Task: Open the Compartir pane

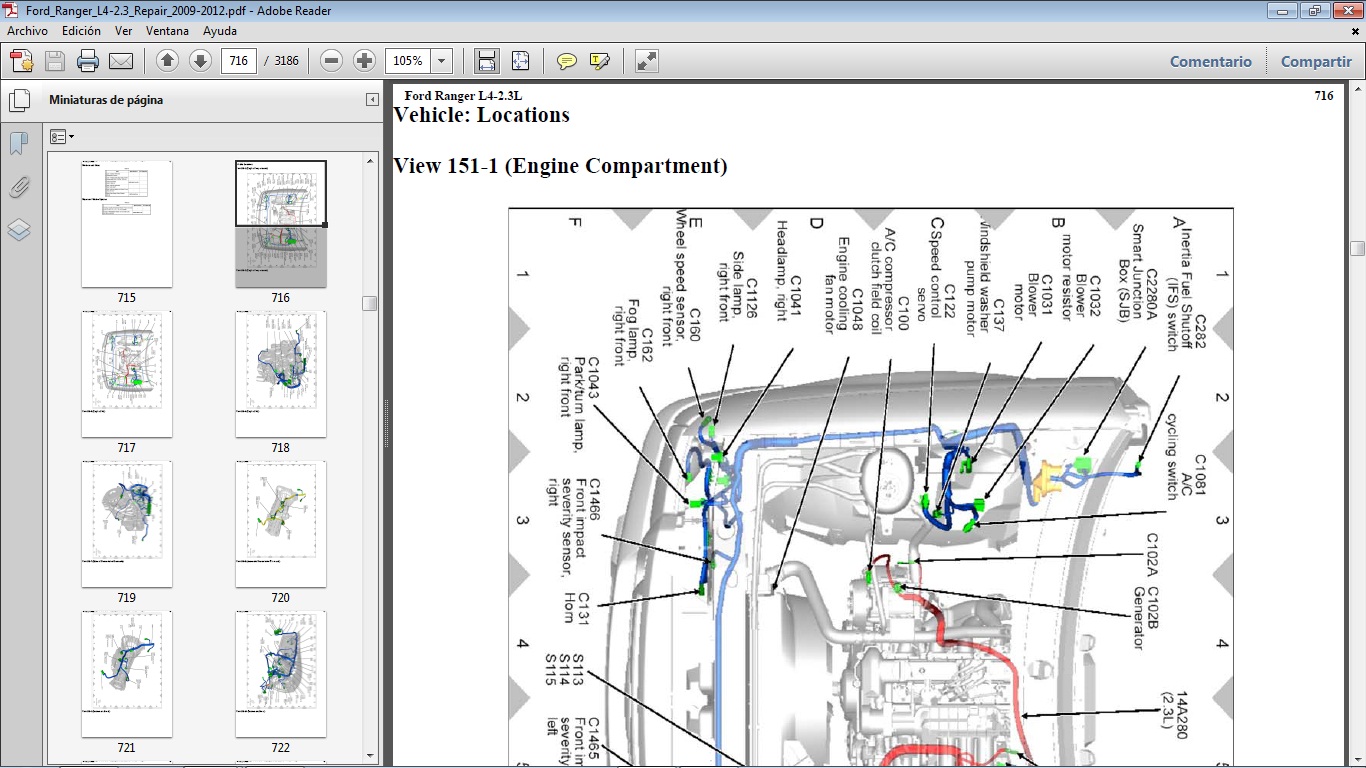Action: (x=1316, y=61)
